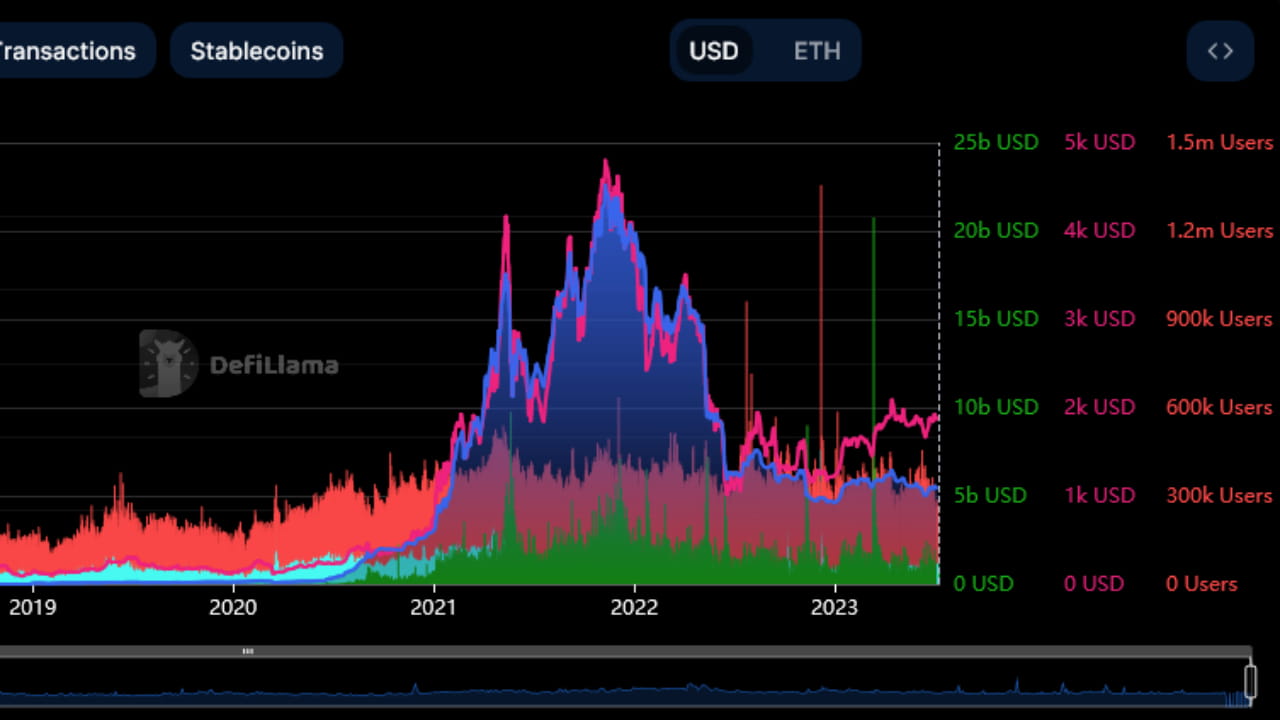This screenshot has height=720, width=1280.
Task: Click the 2021 year label on x-axis
Action: pyautogui.click(x=433, y=607)
